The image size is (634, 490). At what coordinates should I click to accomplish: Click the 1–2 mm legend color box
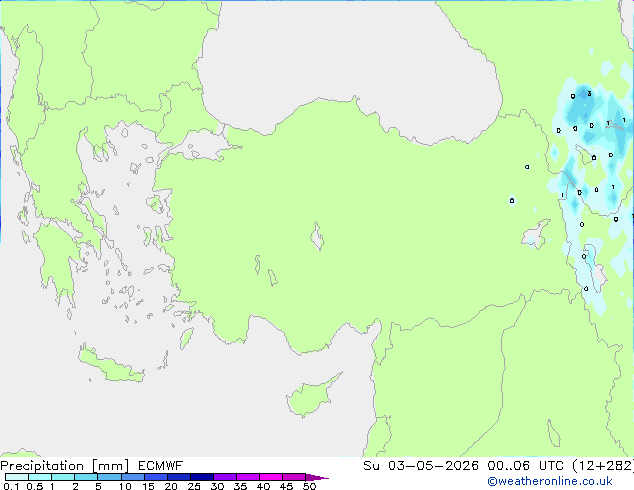[x=63, y=477]
